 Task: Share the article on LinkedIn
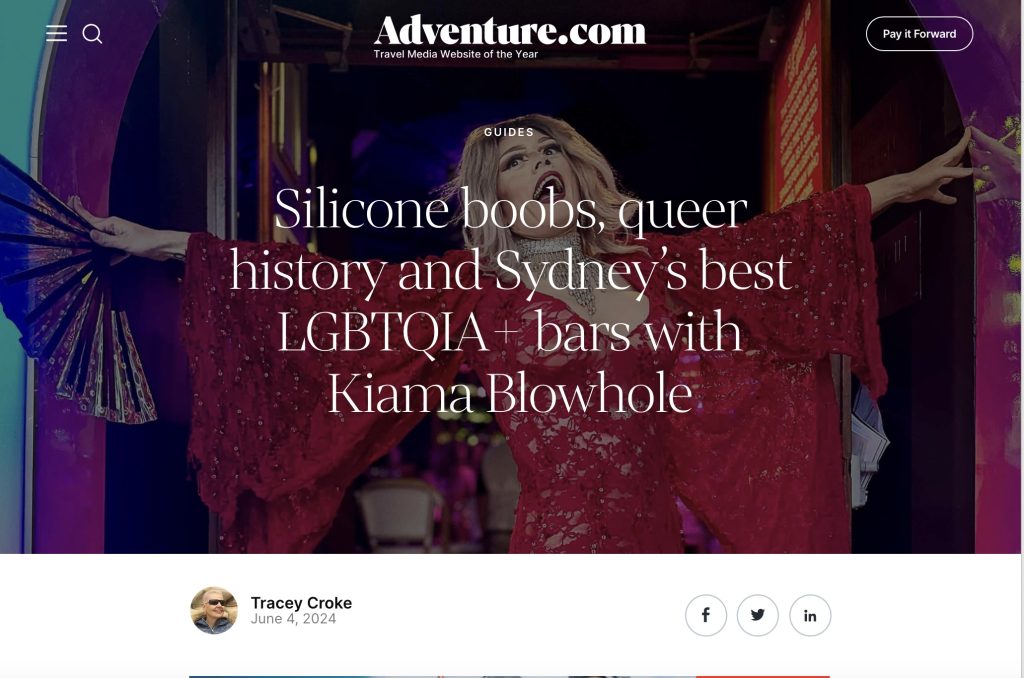[x=810, y=615]
